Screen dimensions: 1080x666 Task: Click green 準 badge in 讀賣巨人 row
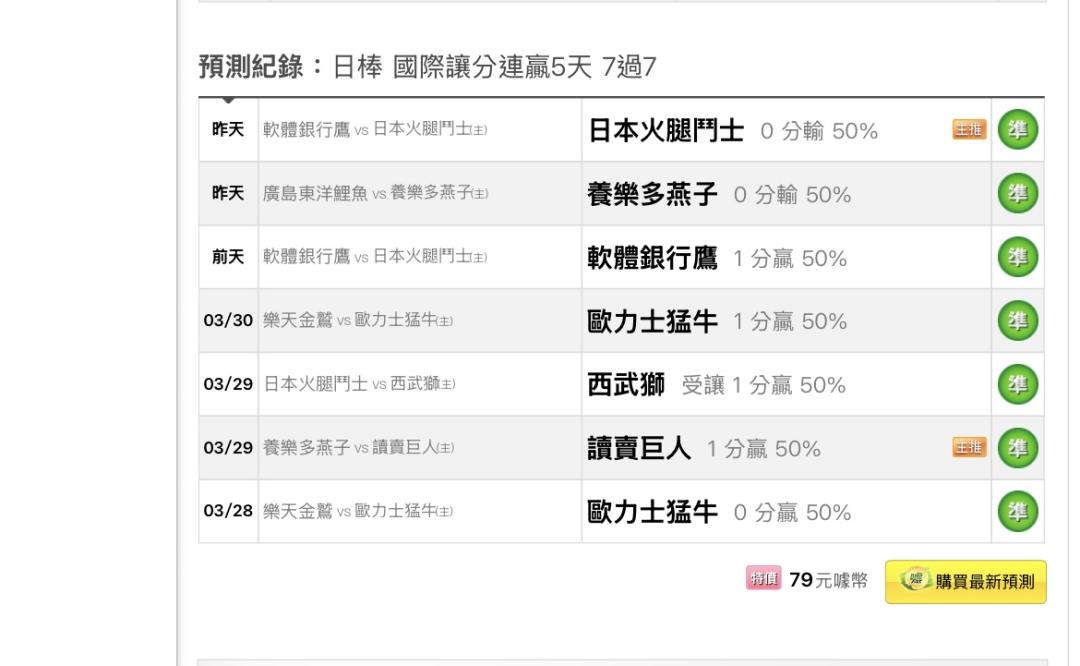pyautogui.click(x=1017, y=448)
